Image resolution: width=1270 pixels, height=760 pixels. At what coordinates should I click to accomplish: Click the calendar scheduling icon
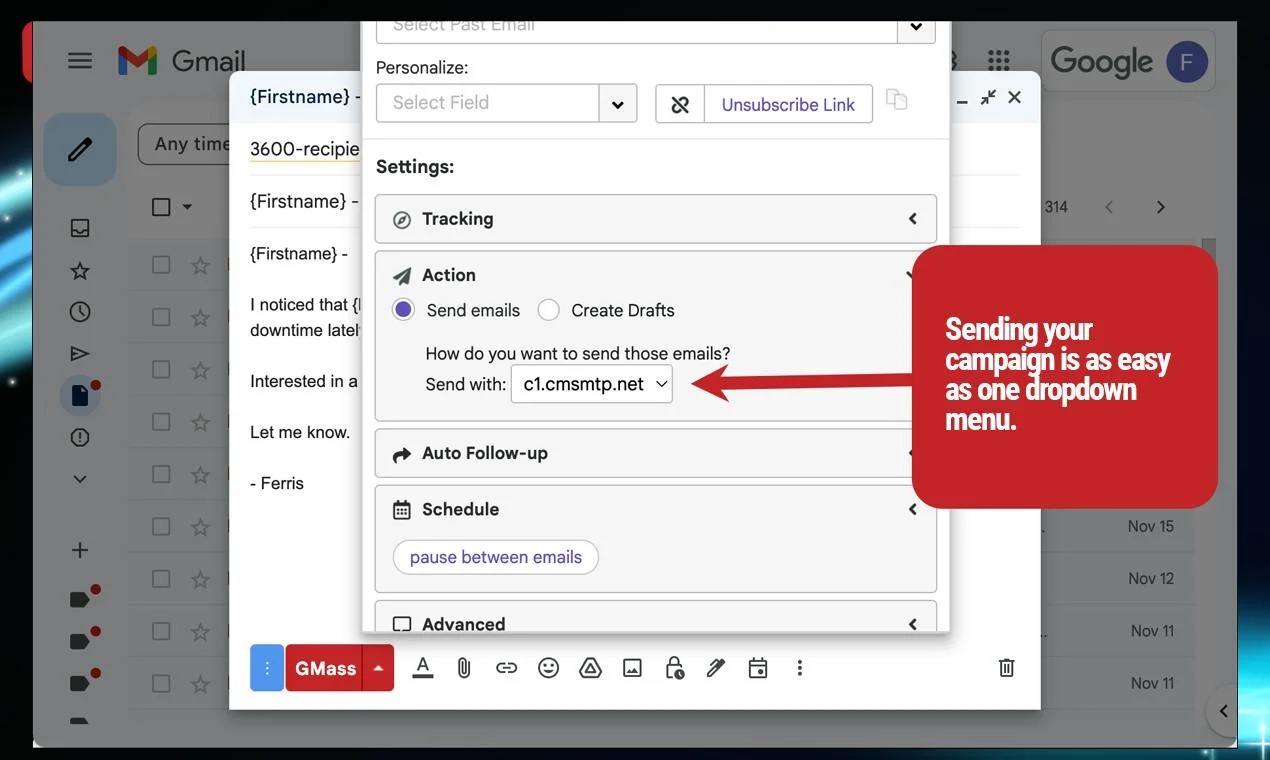coord(758,668)
